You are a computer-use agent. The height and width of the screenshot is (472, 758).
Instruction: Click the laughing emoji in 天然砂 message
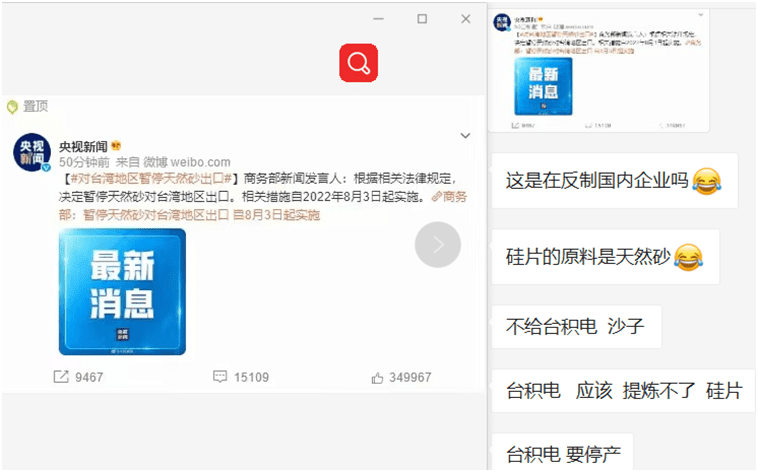pyautogui.click(x=688, y=257)
